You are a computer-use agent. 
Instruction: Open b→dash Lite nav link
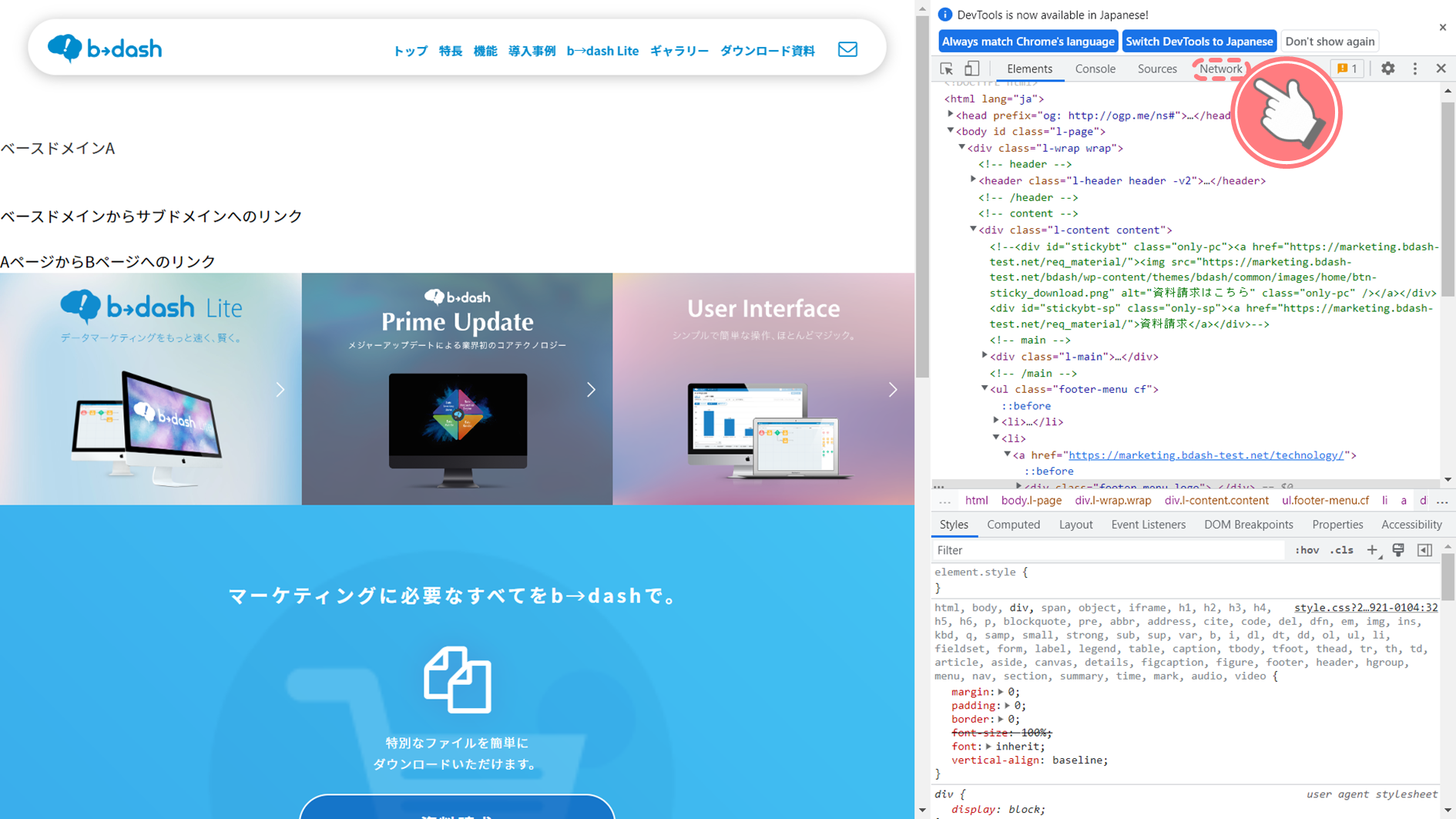click(x=602, y=51)
